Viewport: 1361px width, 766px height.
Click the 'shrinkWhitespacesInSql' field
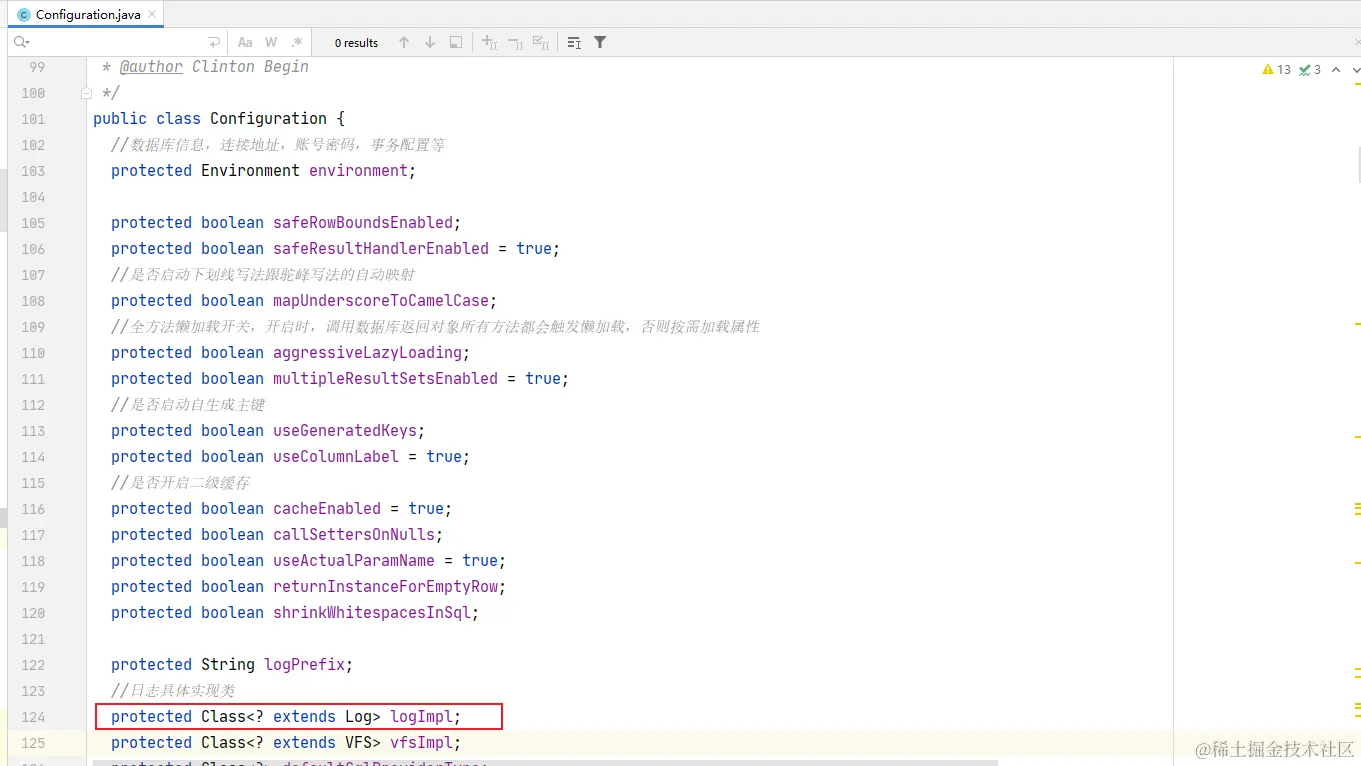pyautogui.click(x=372, y=612)
